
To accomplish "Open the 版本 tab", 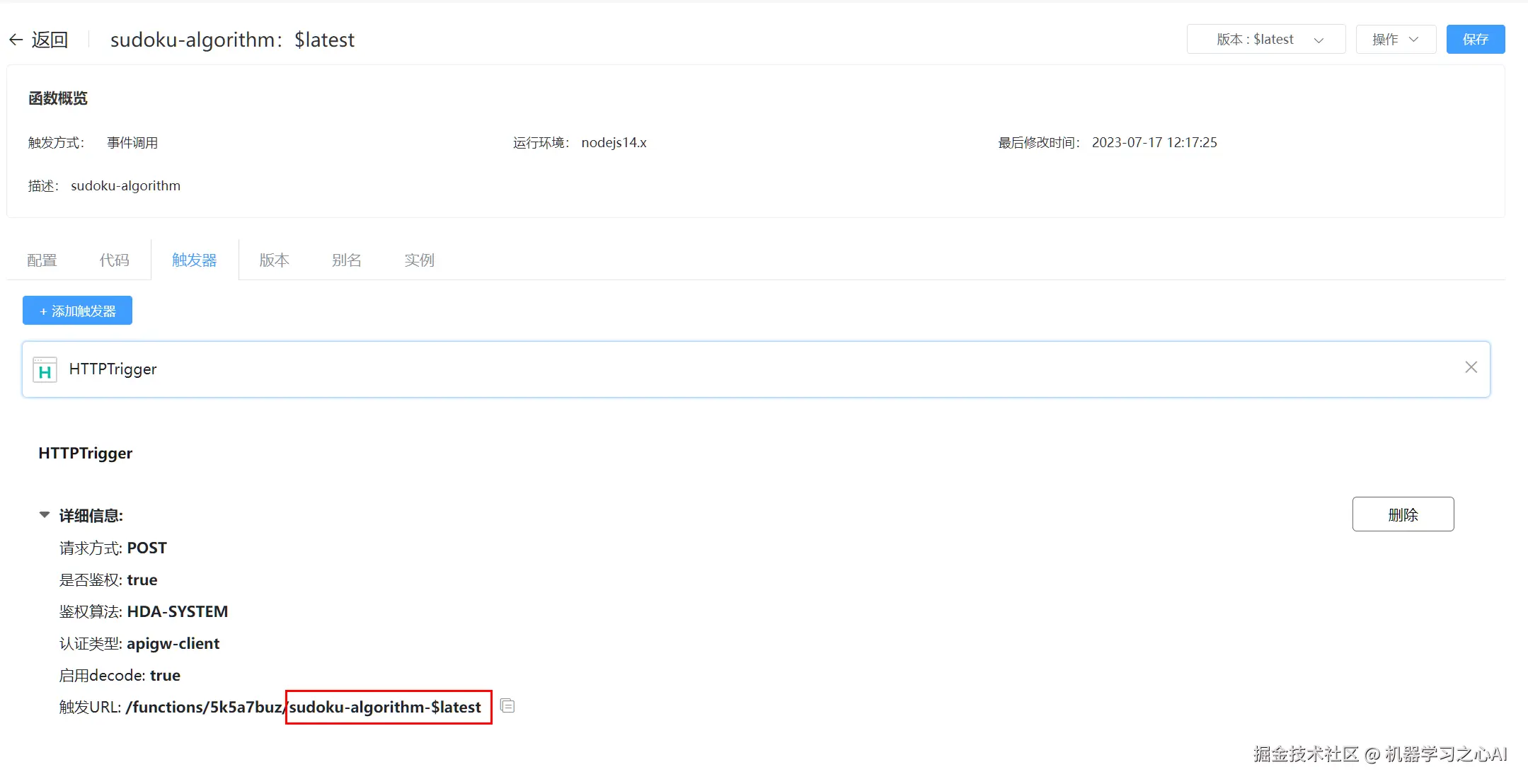I will click(x=274, y=260).
